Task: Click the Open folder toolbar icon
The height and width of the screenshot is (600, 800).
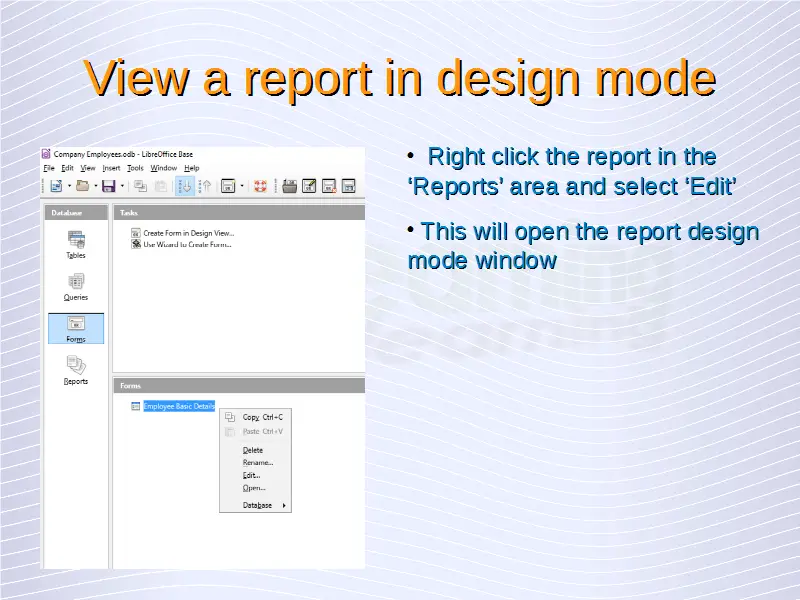Action: pyautogui.click(x=82, y=186)
